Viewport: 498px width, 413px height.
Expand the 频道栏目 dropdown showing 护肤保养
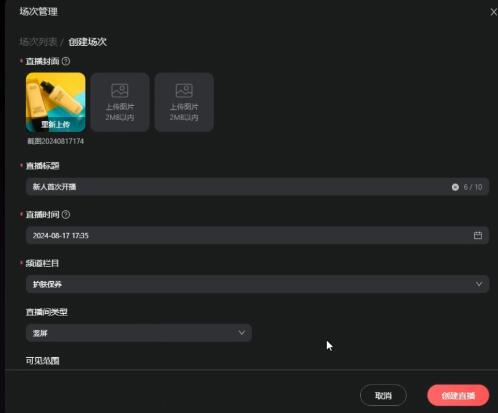(257, 284)
